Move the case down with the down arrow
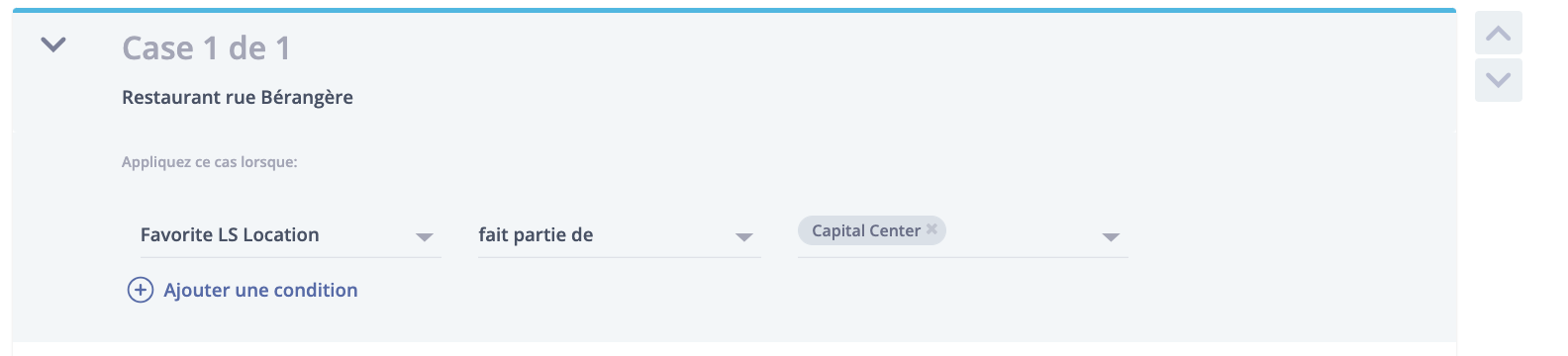The width and height of the screenshot is (1568, 356). click(1499, 80)
